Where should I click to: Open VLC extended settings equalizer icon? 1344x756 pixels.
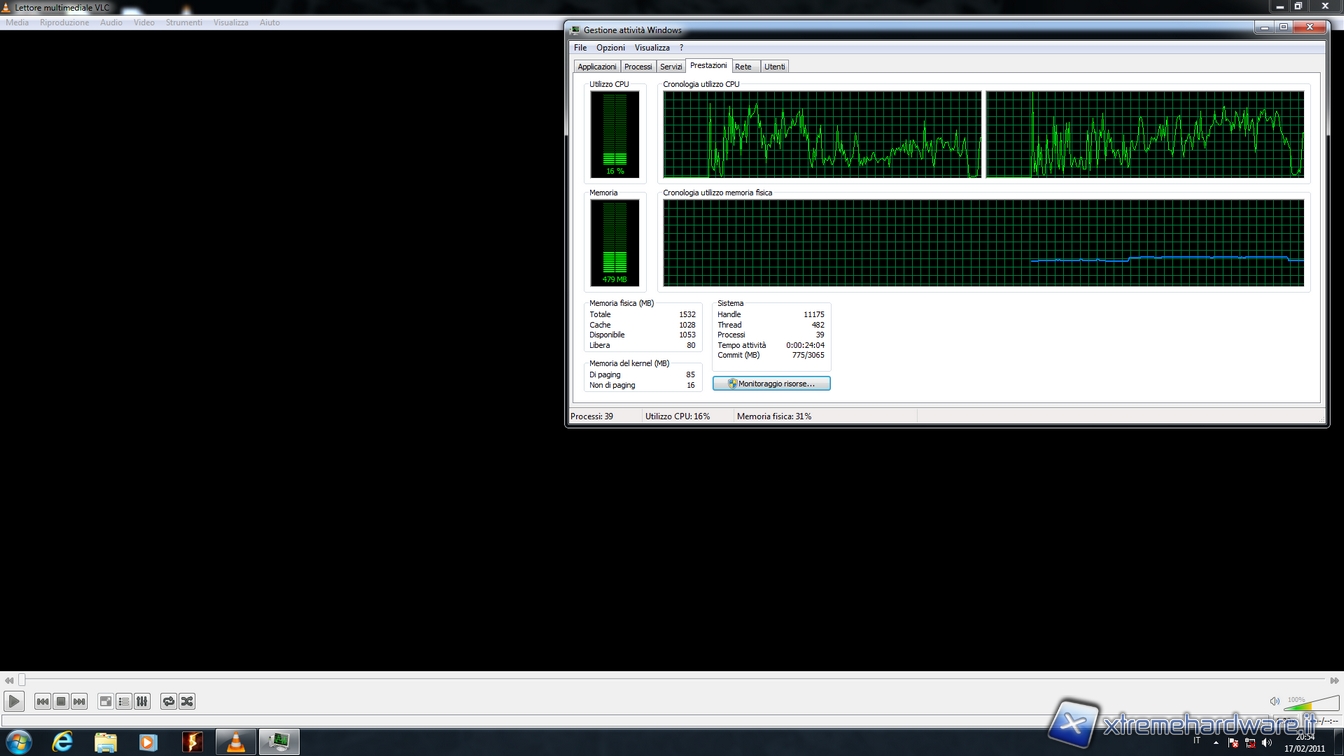[x=142, y=702]
